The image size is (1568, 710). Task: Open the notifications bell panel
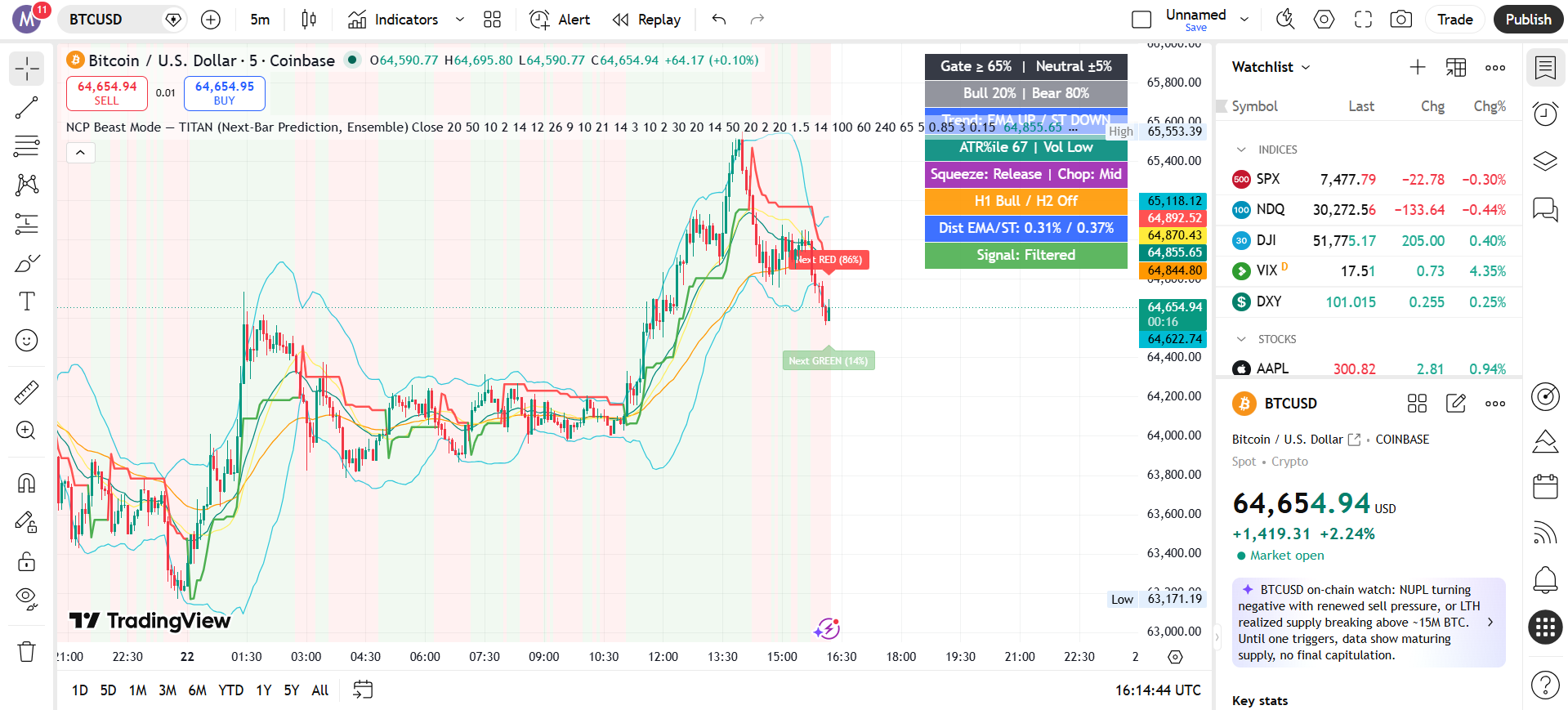pos(1545,580)
